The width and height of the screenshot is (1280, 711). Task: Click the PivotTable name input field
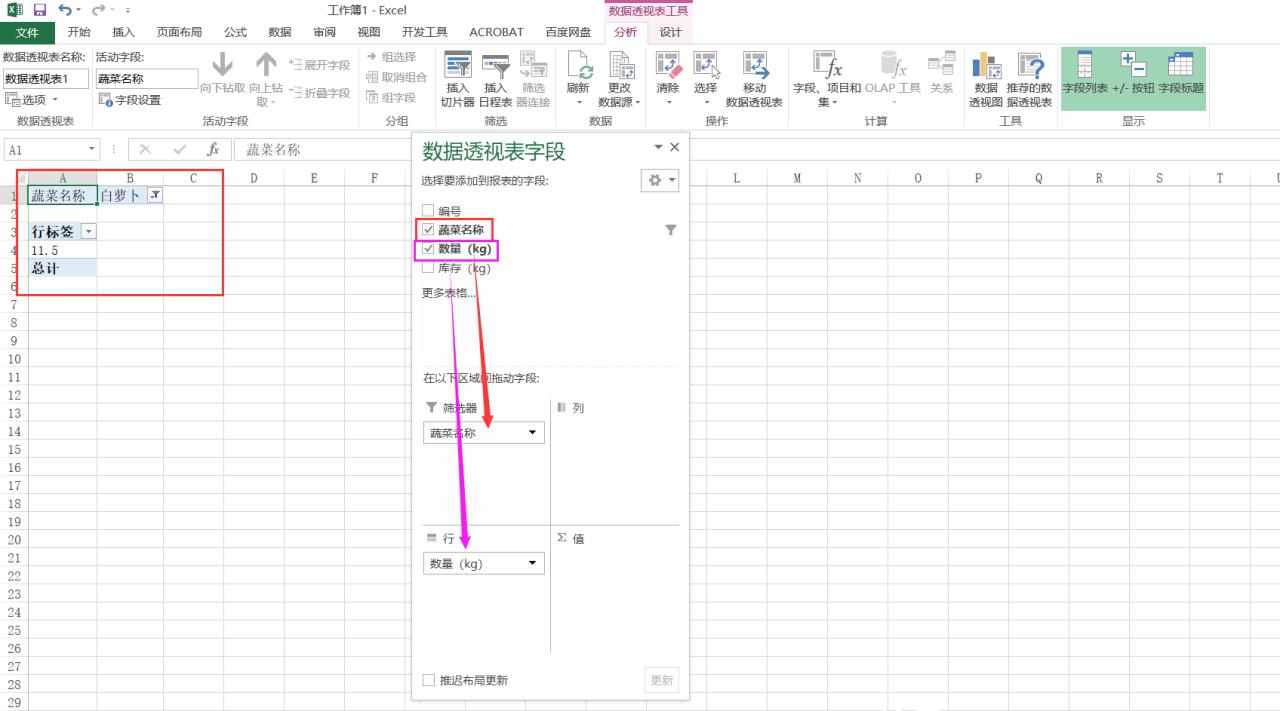pyautogui.click(x=46, y=79)
